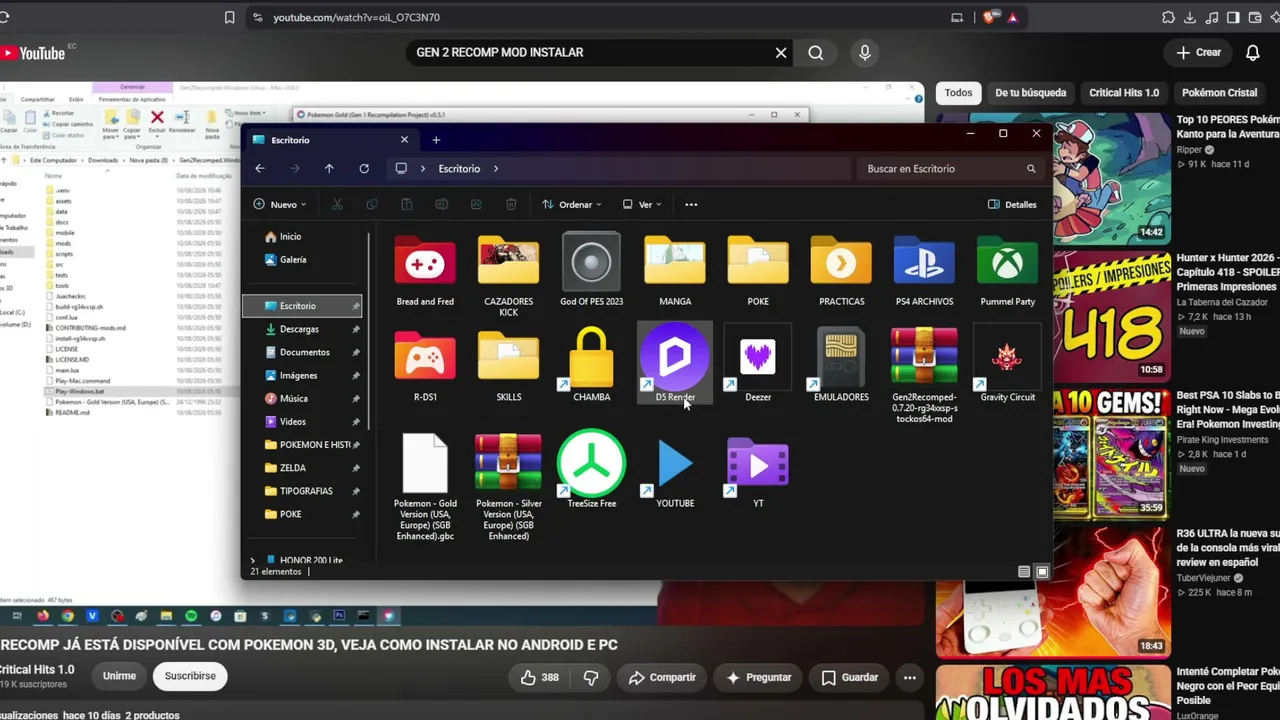Unpin Descargas using its pin icon
Screen dimensions: 1280x720
coord(356,329)
